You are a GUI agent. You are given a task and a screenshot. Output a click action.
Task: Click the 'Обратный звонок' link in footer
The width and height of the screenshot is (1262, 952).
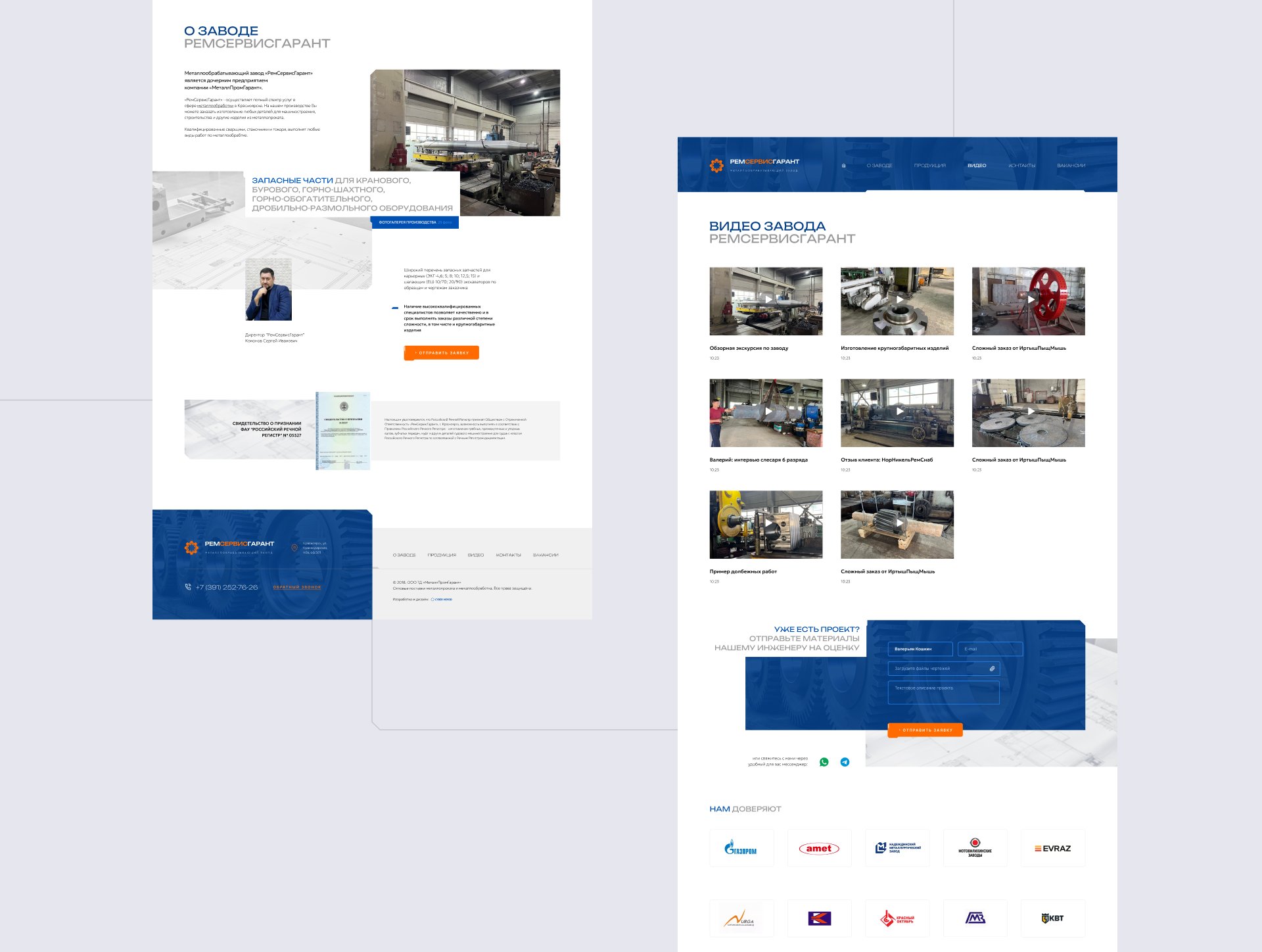pyautogui.click(x=297, y=587)
